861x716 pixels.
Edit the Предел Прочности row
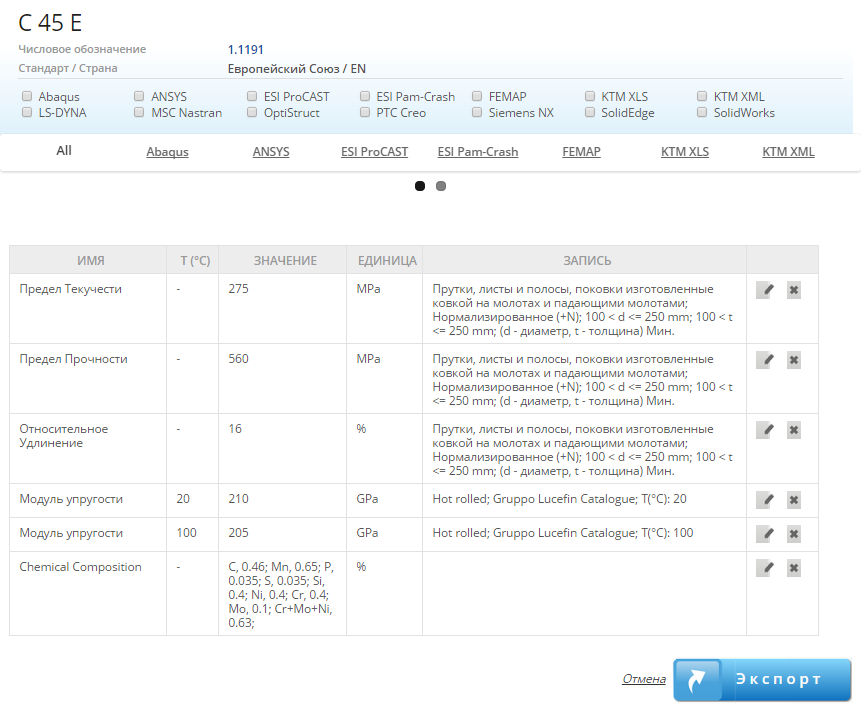click(x=765, y=360)
